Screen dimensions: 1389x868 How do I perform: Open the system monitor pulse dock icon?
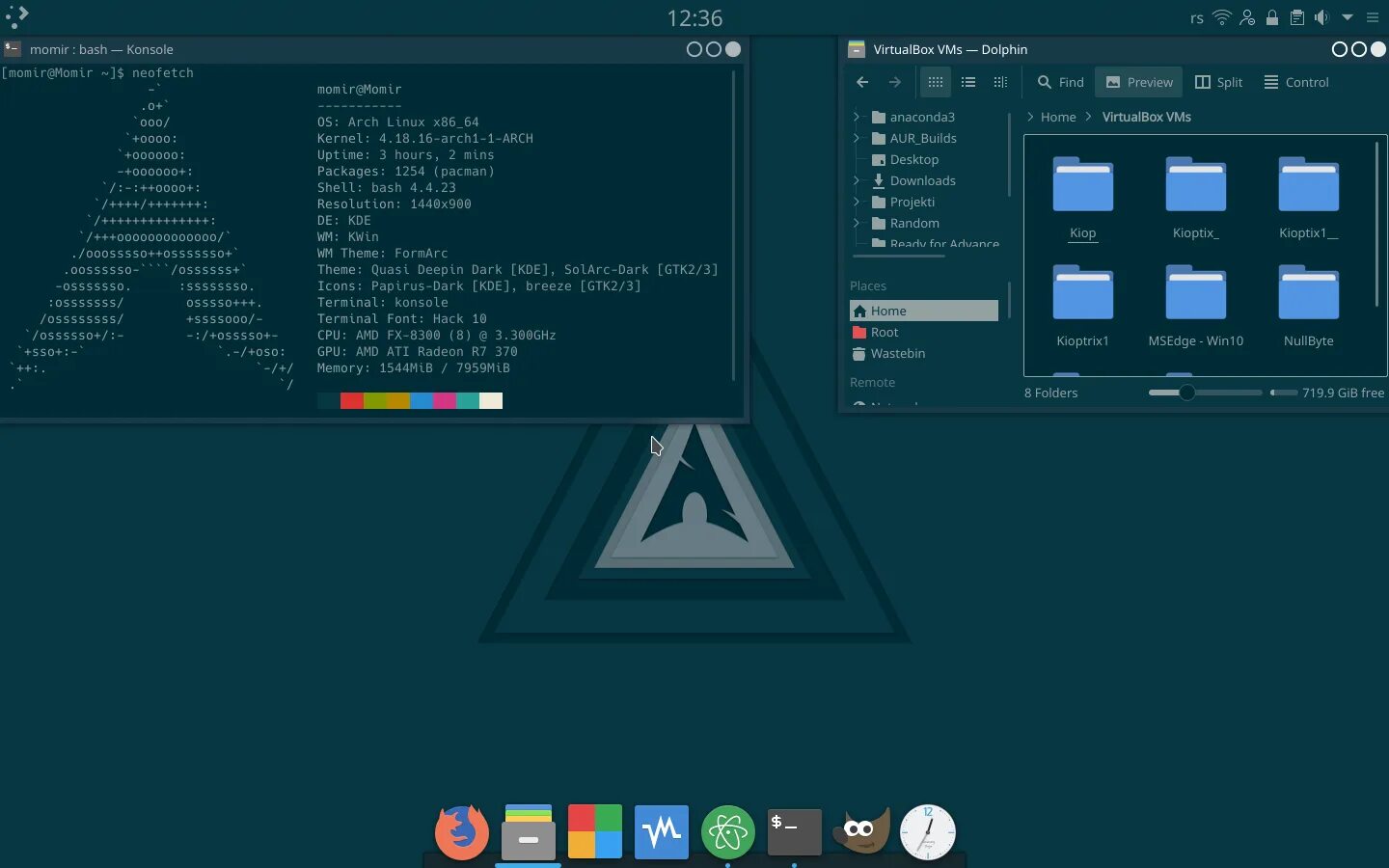pos(661,831)
